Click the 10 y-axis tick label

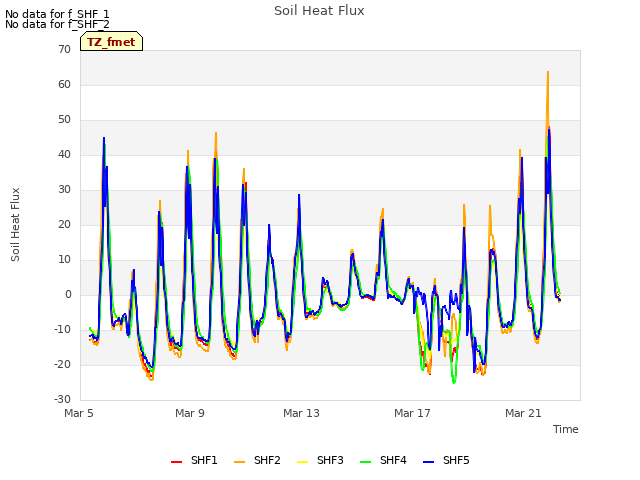(x=64, y=260)
